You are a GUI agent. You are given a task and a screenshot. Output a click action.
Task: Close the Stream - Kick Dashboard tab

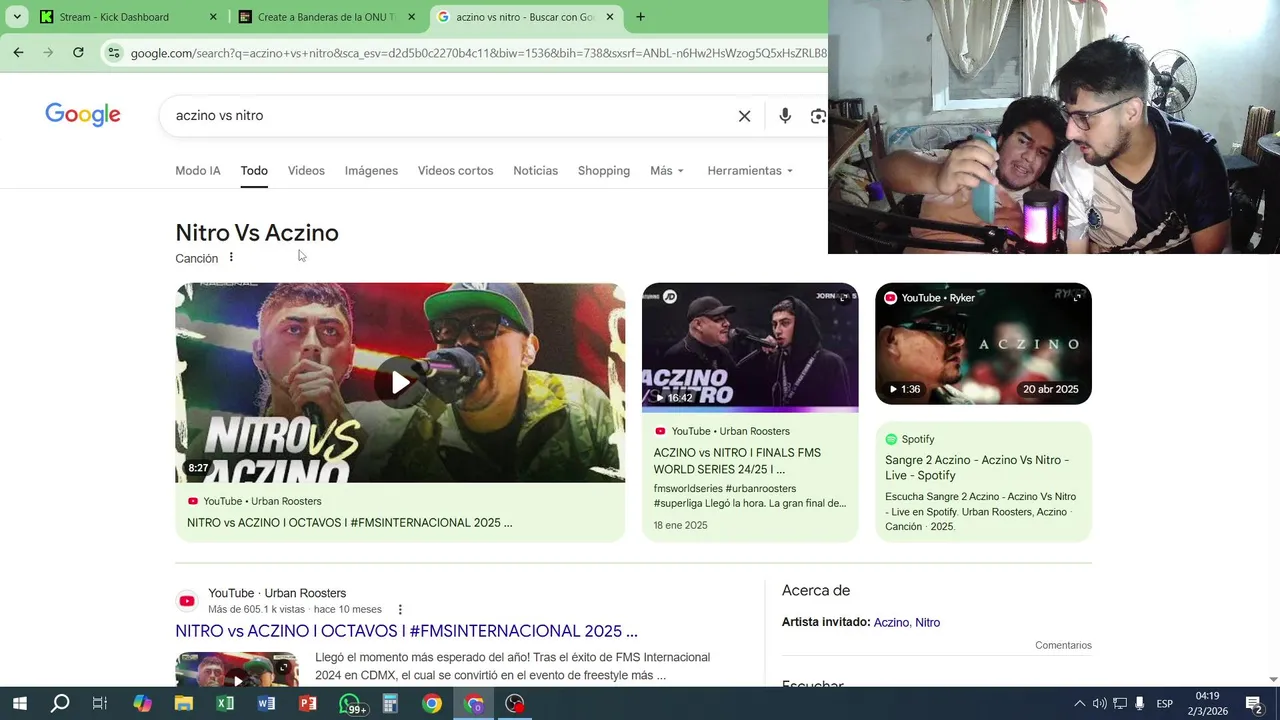[213, 17]
